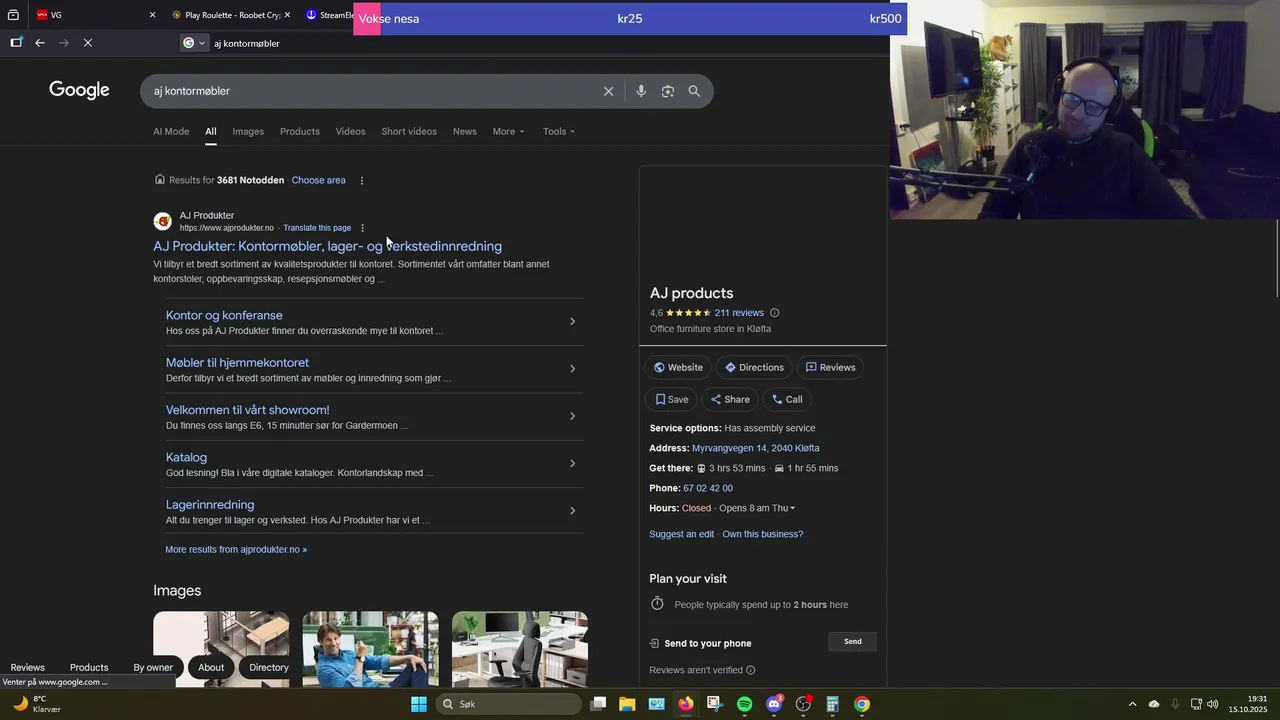Screen dimensions: 1280x720
Task: Switch to Videos search tab
Action: (x=350, y=132)
